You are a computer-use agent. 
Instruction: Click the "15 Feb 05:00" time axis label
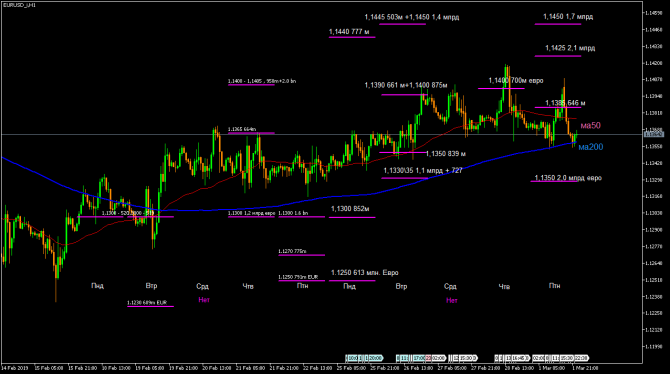[x=49, y=368]
